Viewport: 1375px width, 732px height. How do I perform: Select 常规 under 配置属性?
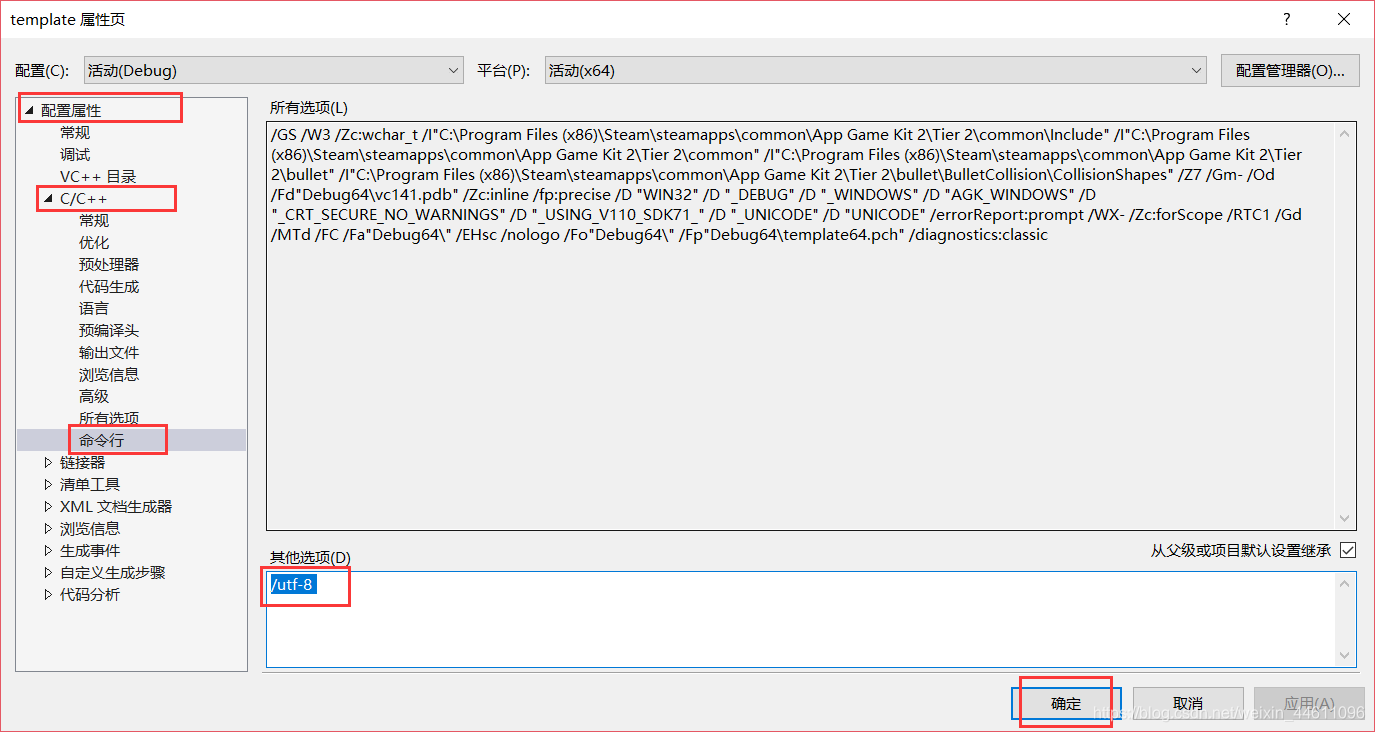[75, 133]
